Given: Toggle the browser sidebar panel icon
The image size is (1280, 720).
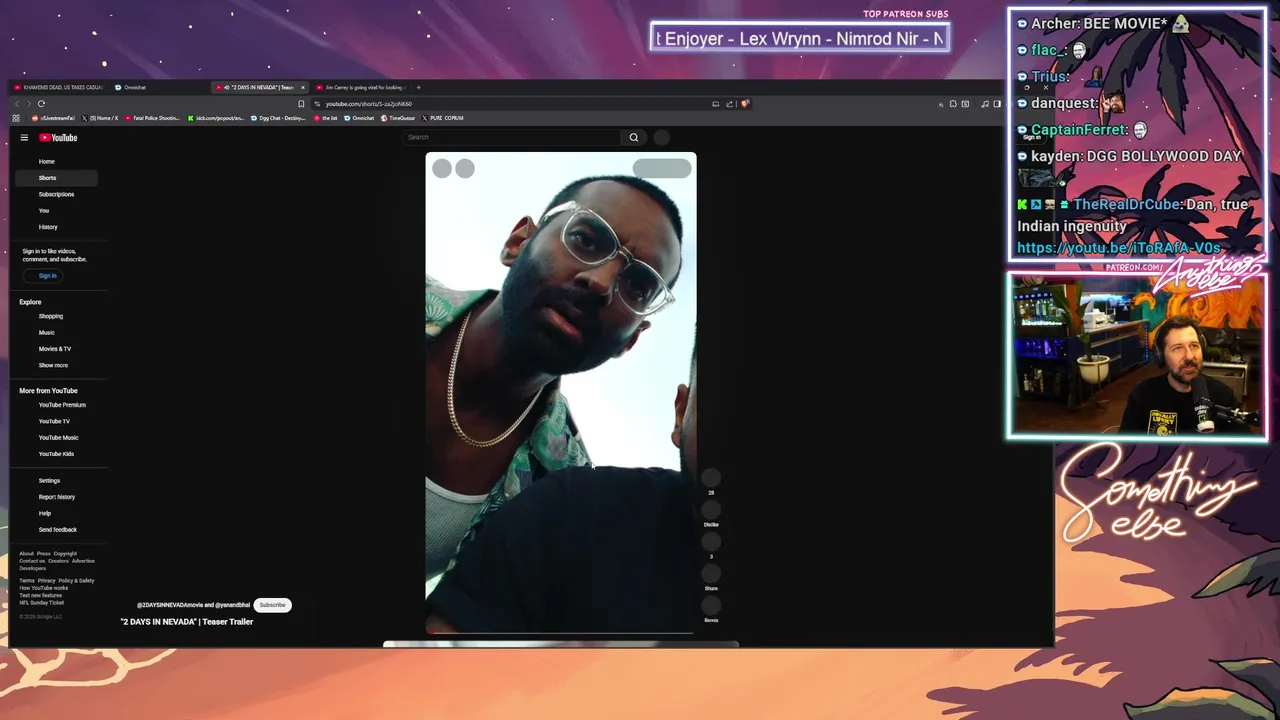Looking at the screenshot, I should (x=997, y=104).
